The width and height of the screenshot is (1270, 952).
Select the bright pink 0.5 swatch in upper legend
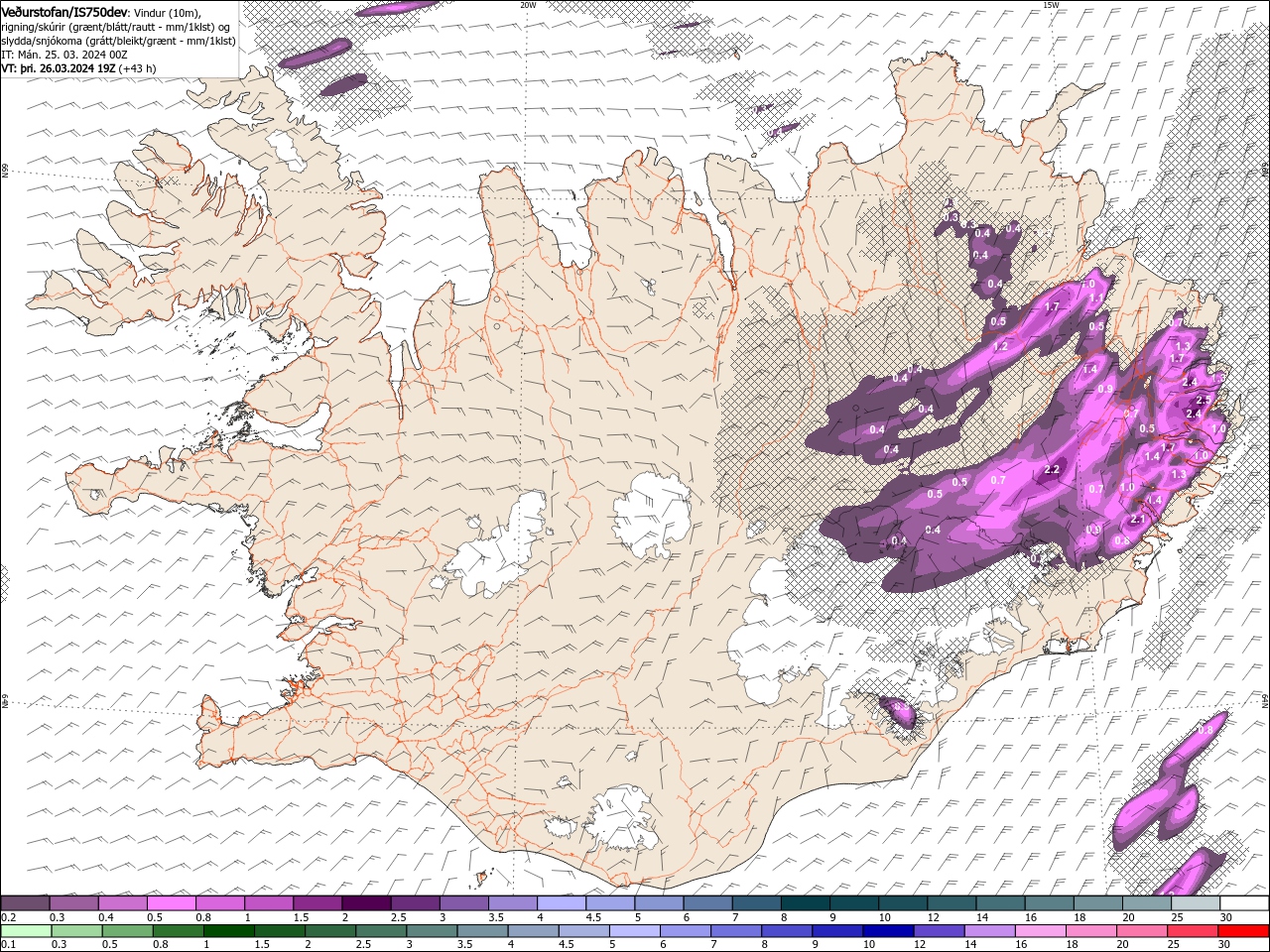[x=171, y=903]
